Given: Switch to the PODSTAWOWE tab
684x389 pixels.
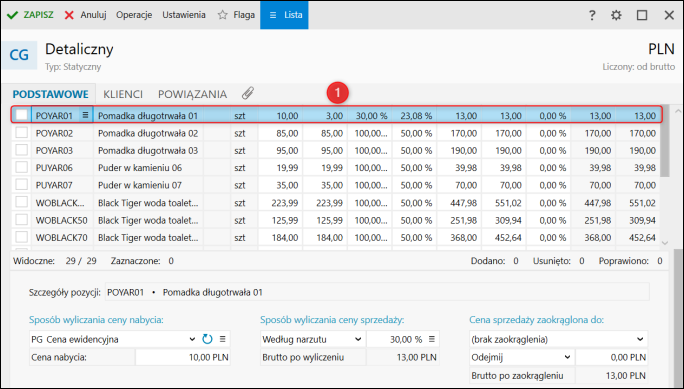Looking at the screenshot, I should click(50, 94).
